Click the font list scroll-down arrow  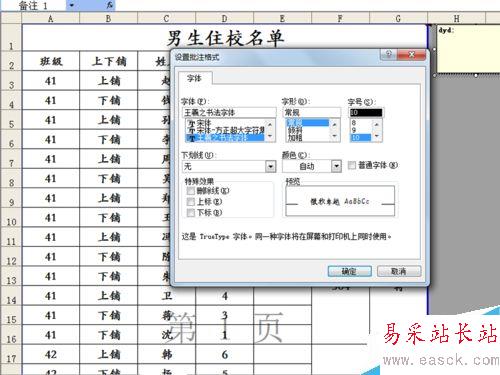pos(270,137)
